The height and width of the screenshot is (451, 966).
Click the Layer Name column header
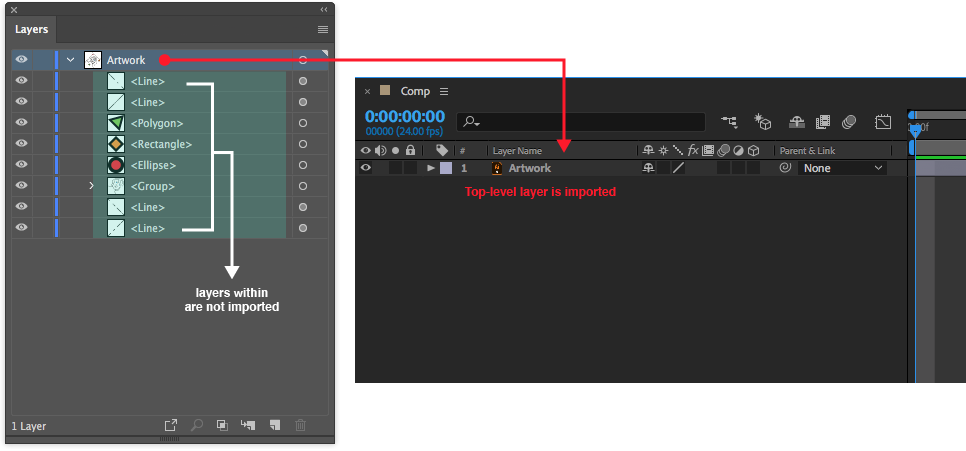[518, 150]
